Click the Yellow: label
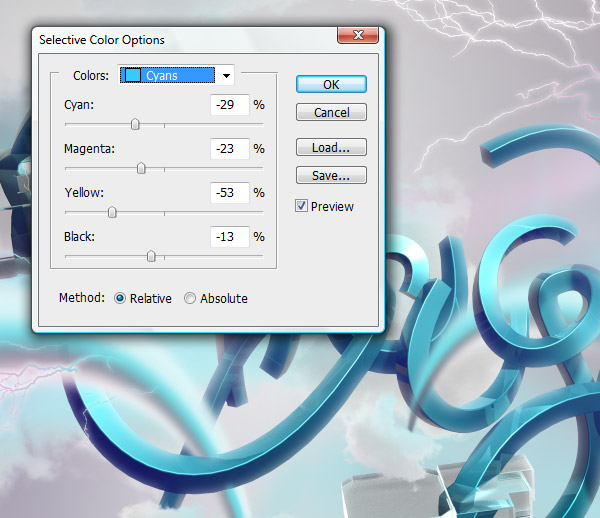600x518 pixels. pyautogui.click(x=84, y=192)
